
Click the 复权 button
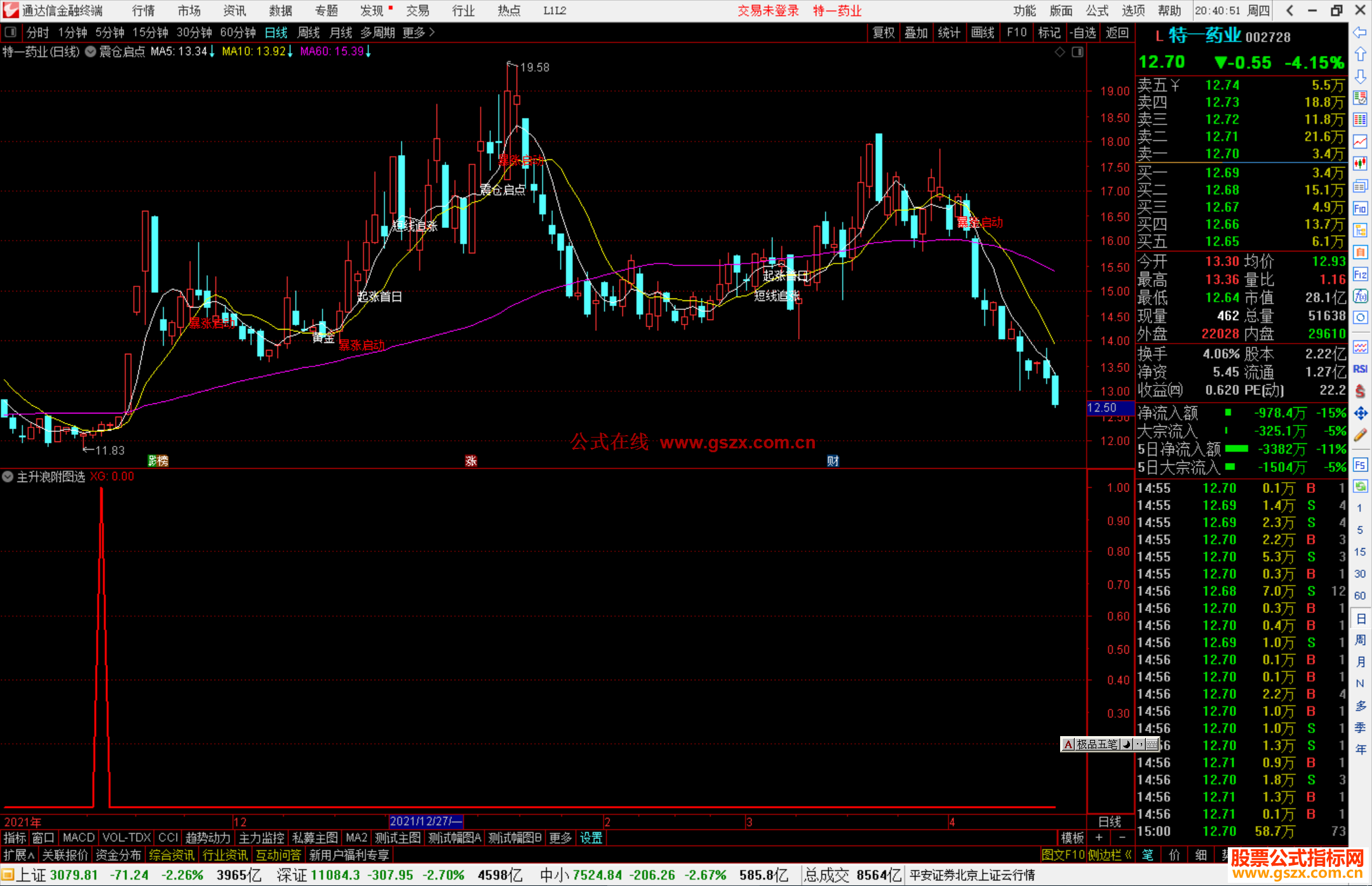[884, 32]
